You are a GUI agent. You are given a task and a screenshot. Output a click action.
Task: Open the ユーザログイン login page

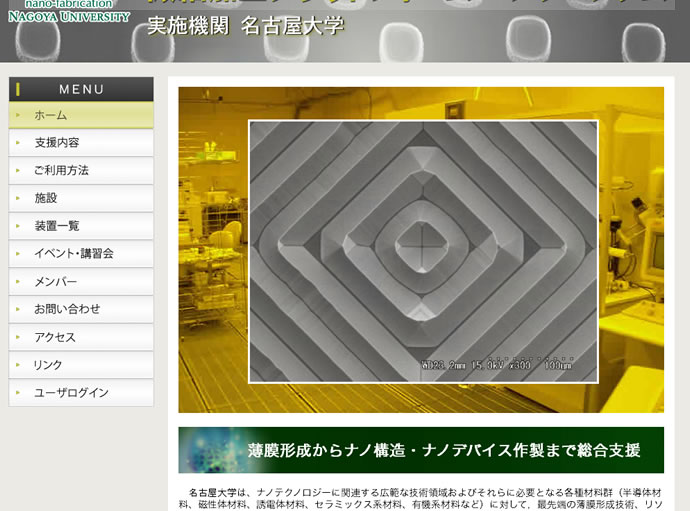71,393
